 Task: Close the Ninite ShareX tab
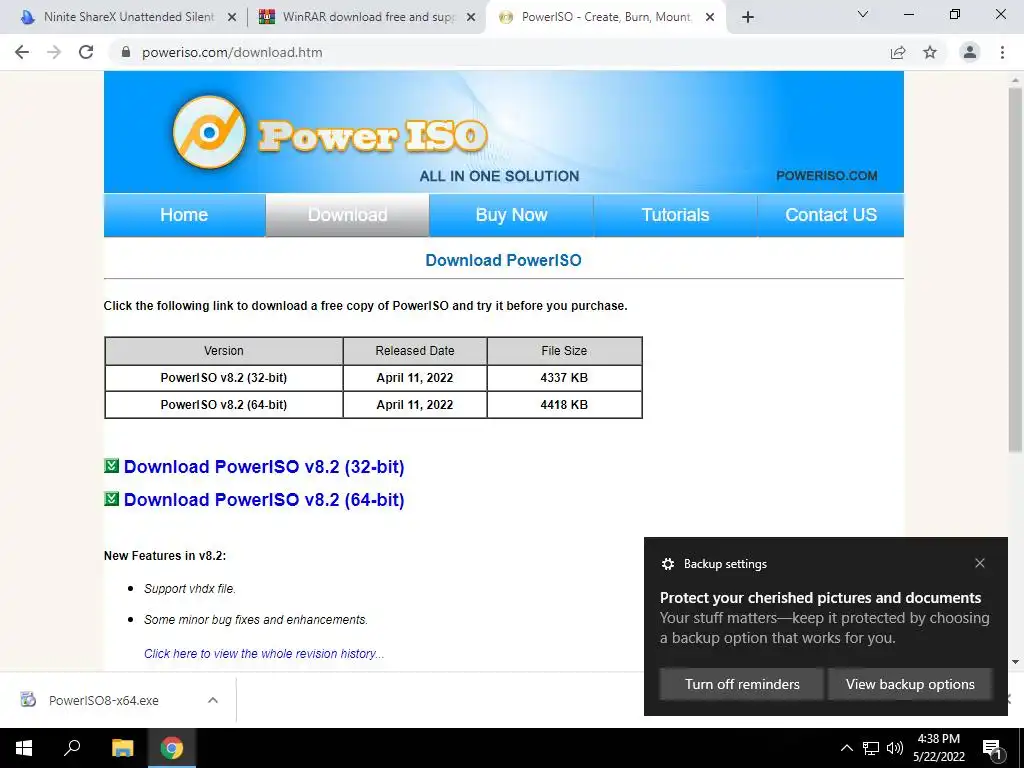pos(232,18)
